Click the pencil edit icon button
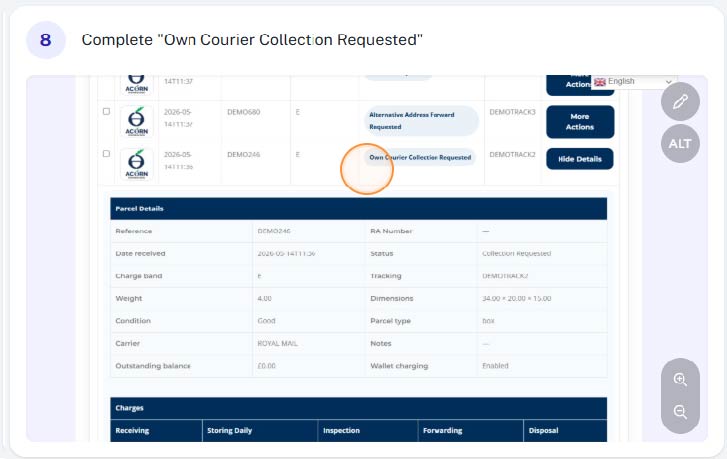The width and height of the screenshot is (727, 459). tap(680, 102)
